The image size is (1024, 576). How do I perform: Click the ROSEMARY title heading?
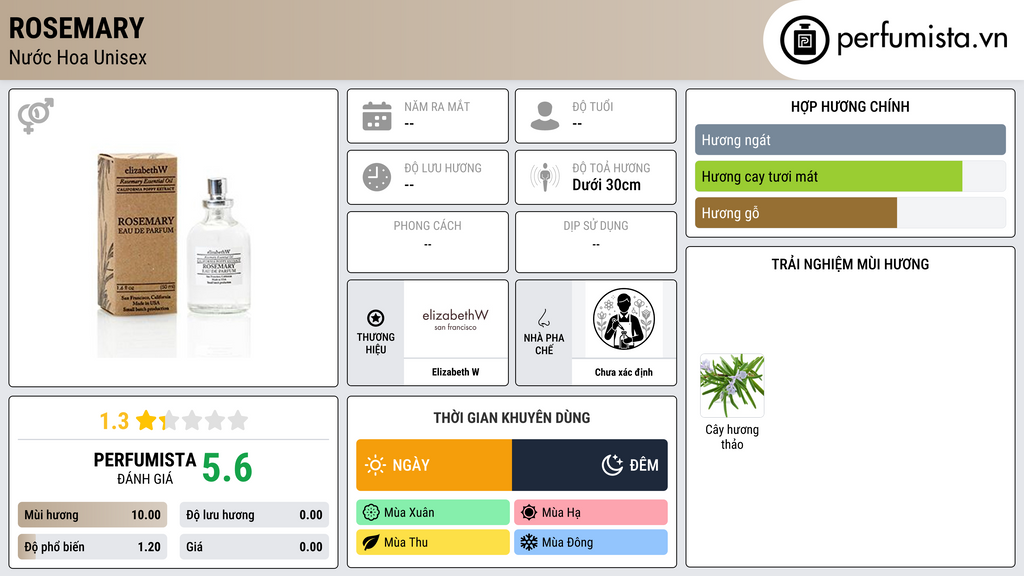(76, 28)
